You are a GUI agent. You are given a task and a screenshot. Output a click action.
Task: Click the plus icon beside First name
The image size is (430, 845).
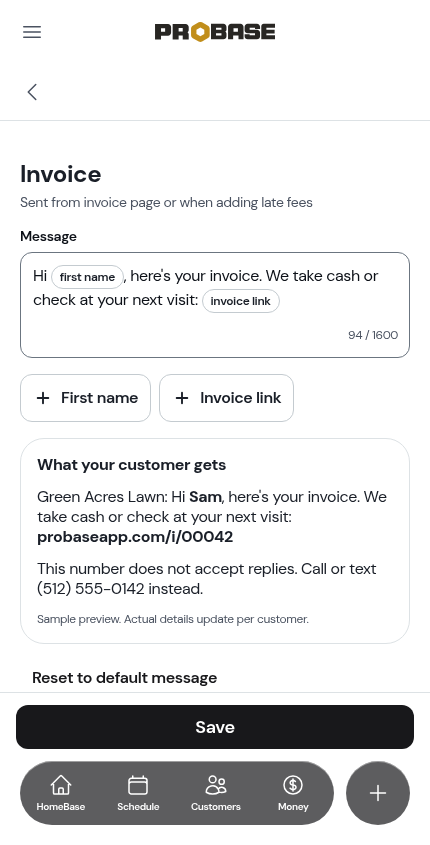point(43,398)
